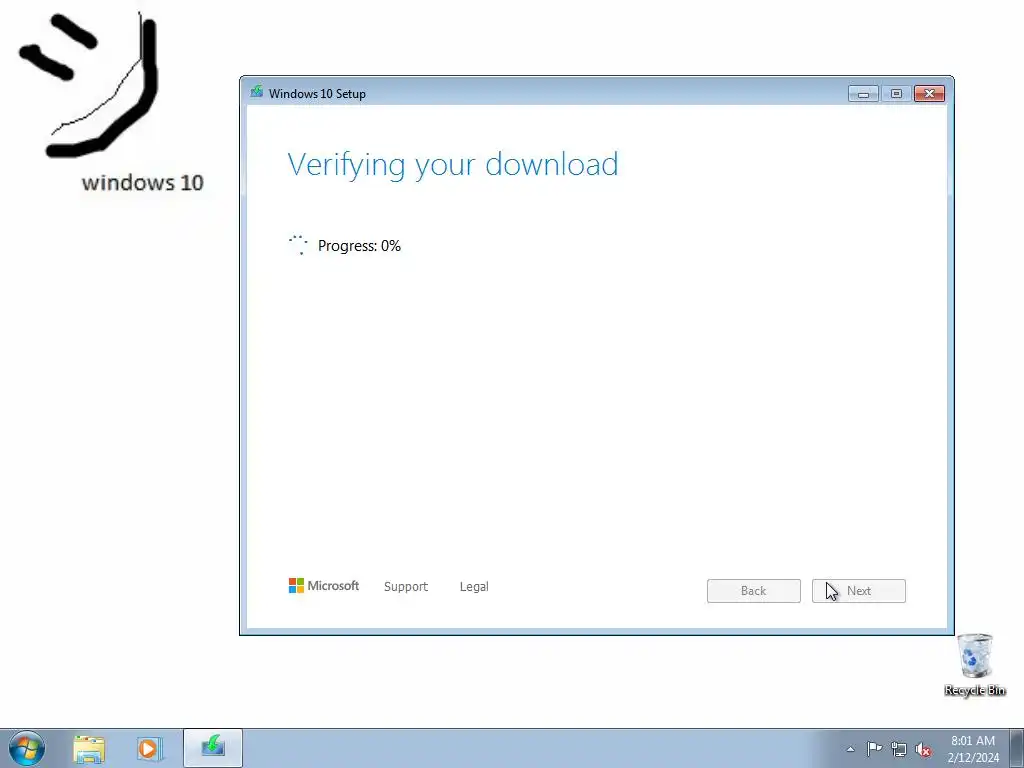Click the Windows 10 Setup title bar icon
Viewport: 1024px width, 768px height.
coord(257,91)
